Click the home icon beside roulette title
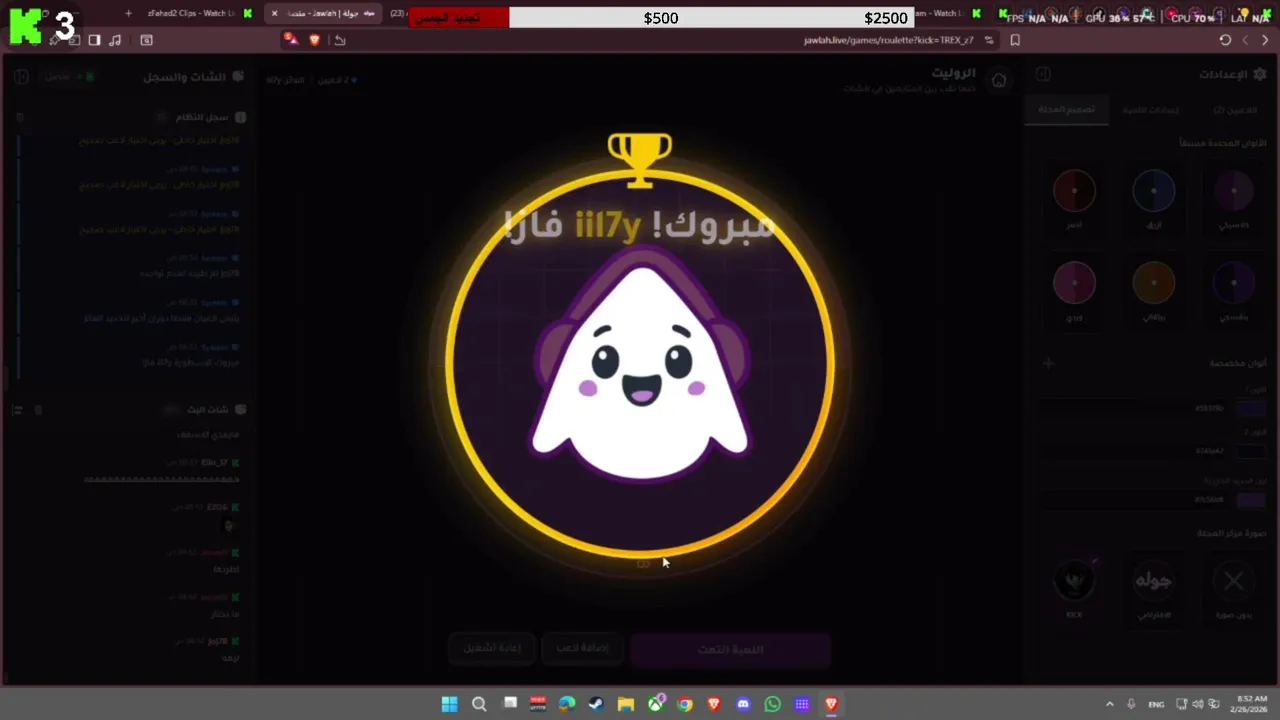Image resolution: width=1280 pixels, height=720 pixels. click(x=998, y=80)
